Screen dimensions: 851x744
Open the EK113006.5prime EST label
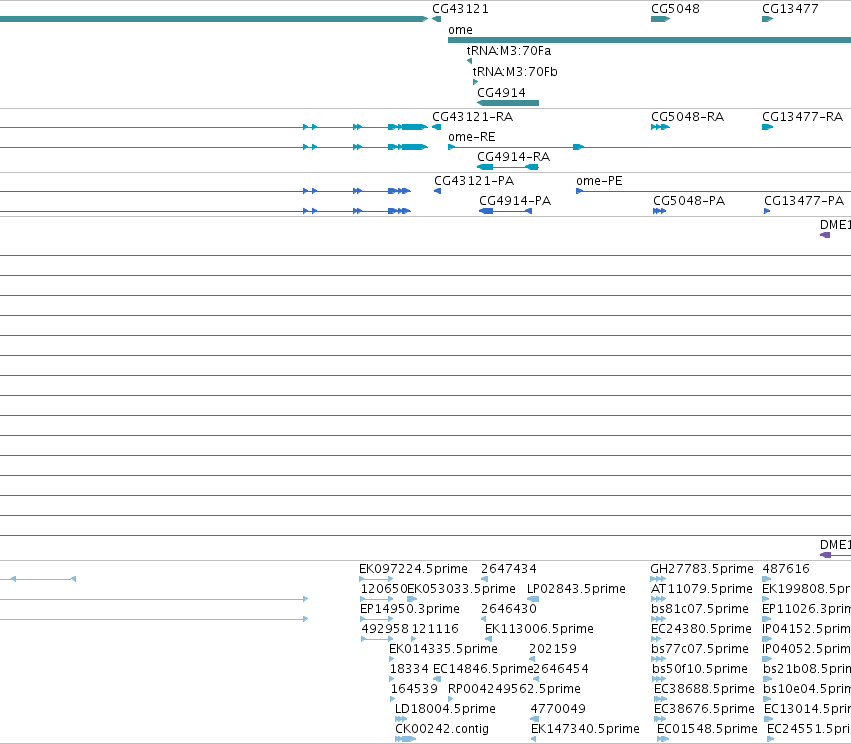[x=539, y=629]
